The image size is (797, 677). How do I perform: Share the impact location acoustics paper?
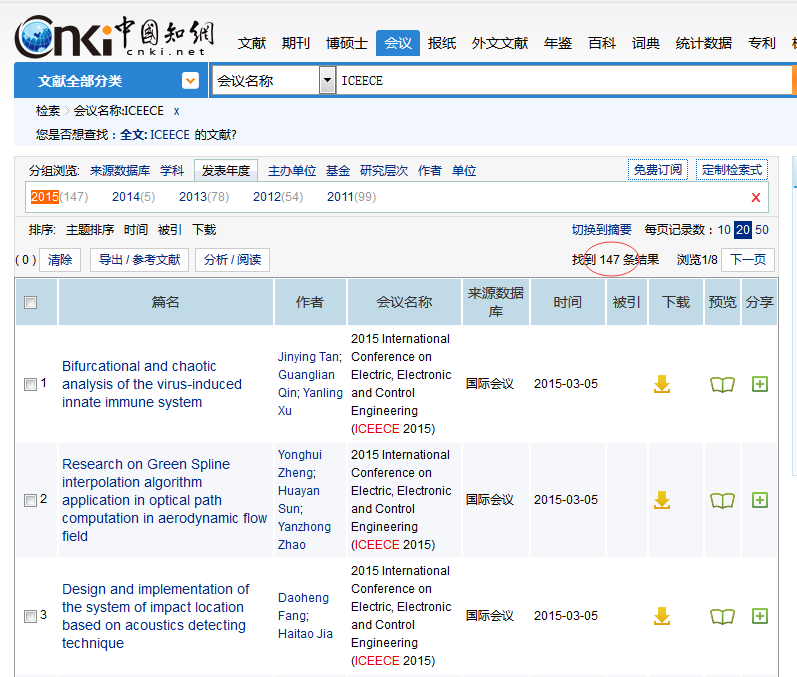759,616
